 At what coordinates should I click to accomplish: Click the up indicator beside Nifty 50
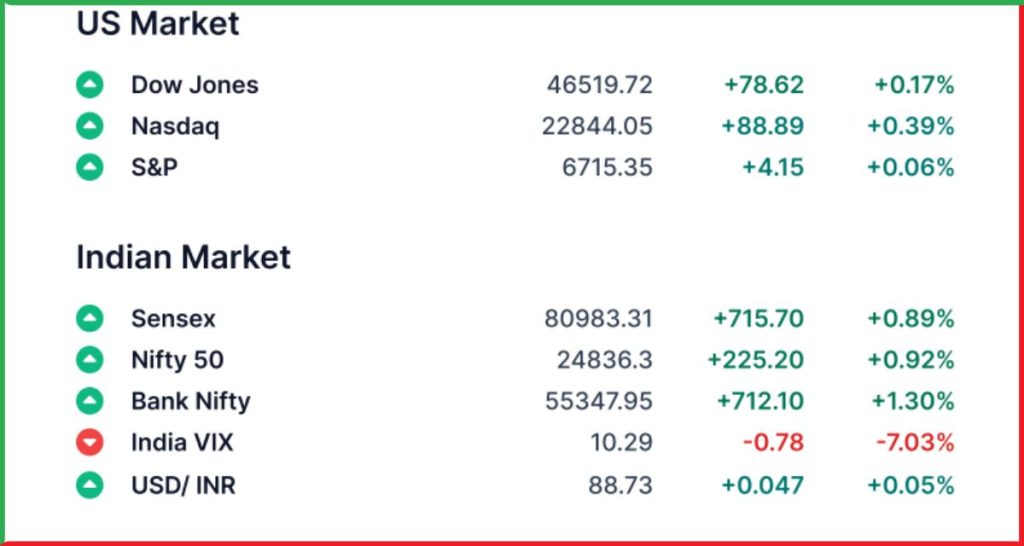click(x=90, y=360)
